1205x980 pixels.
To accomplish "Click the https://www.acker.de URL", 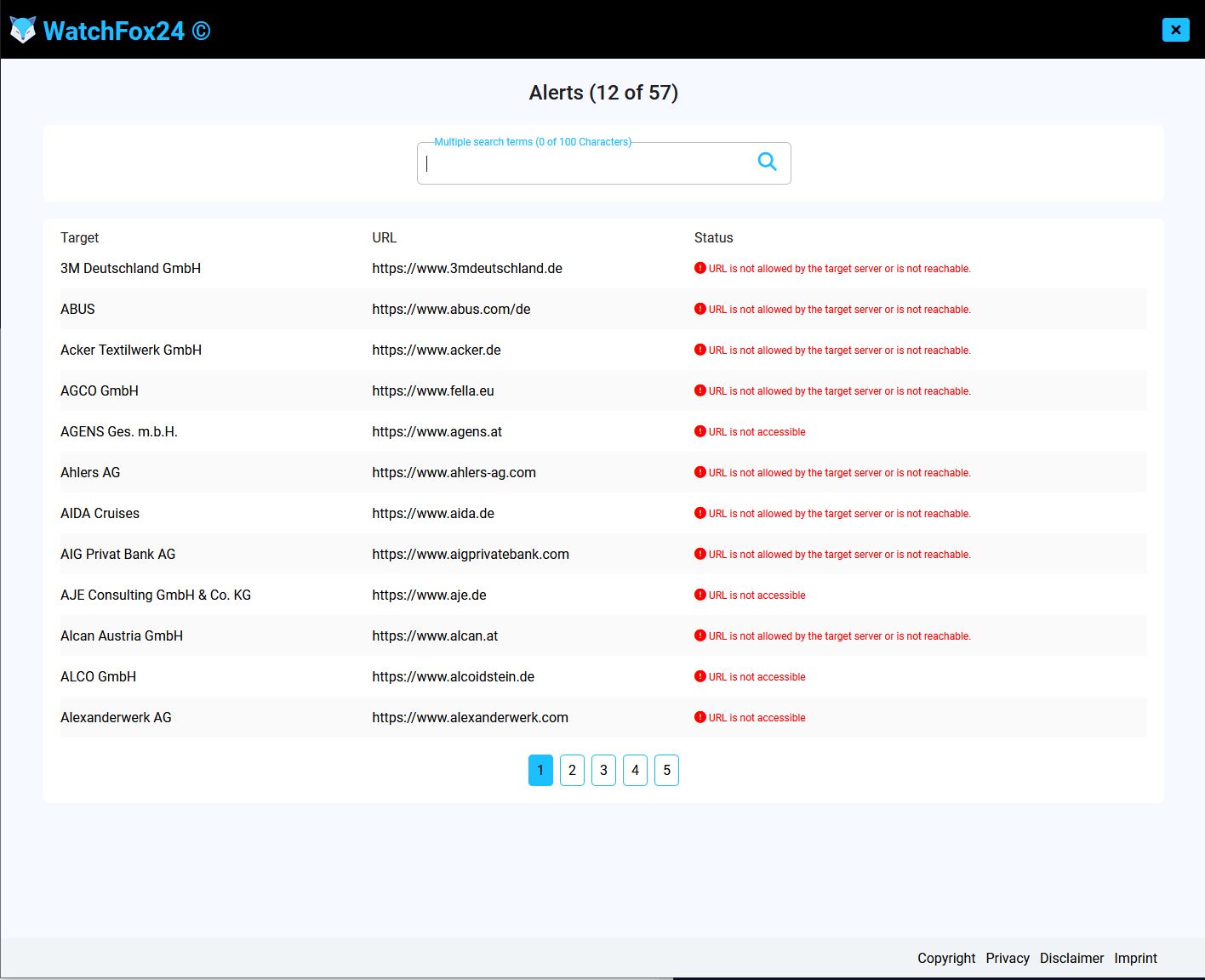I will tap(436, 350).
